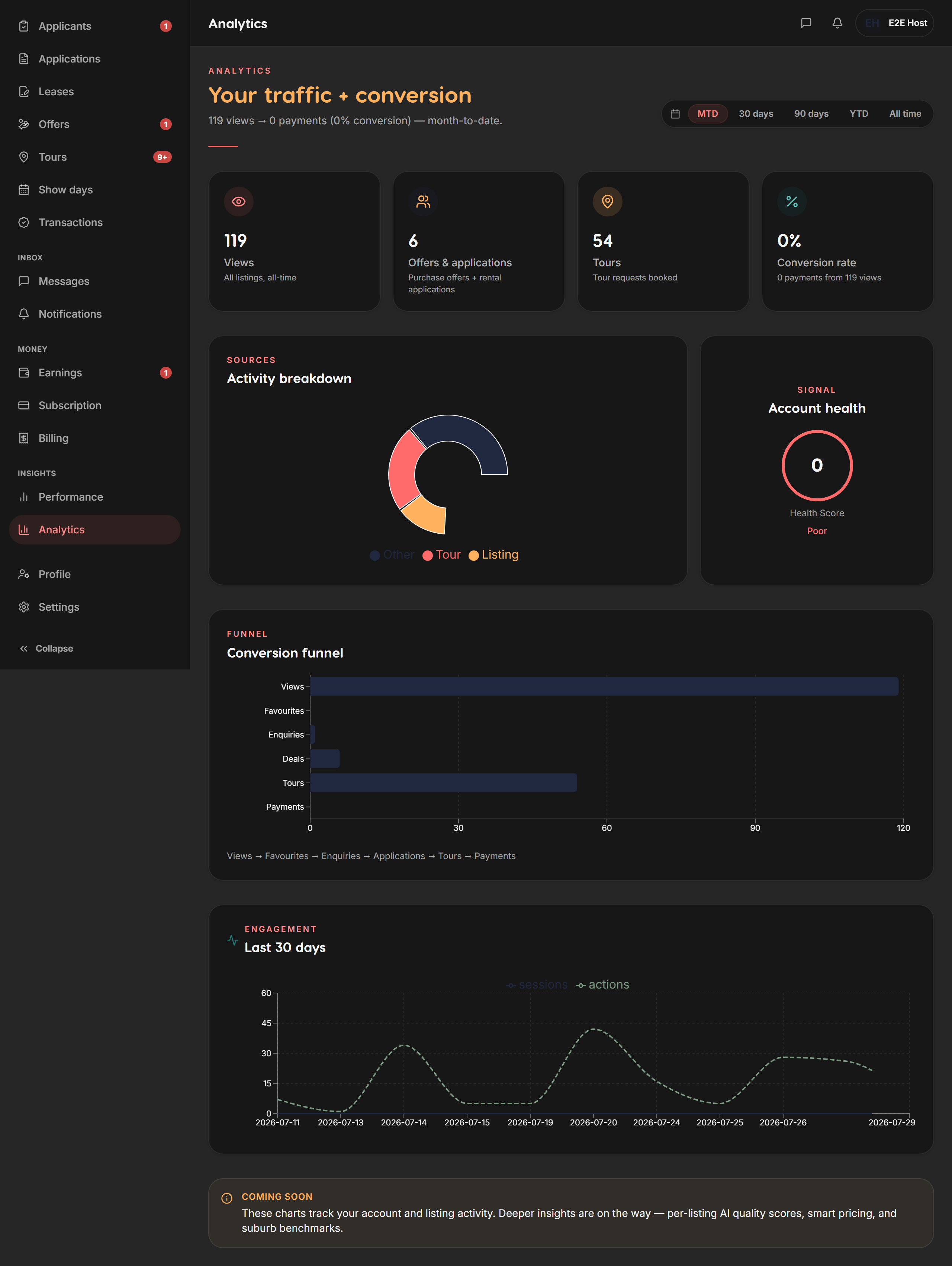Click the Leases pen-document icon

pyautogui.click(x=23, y=91)
